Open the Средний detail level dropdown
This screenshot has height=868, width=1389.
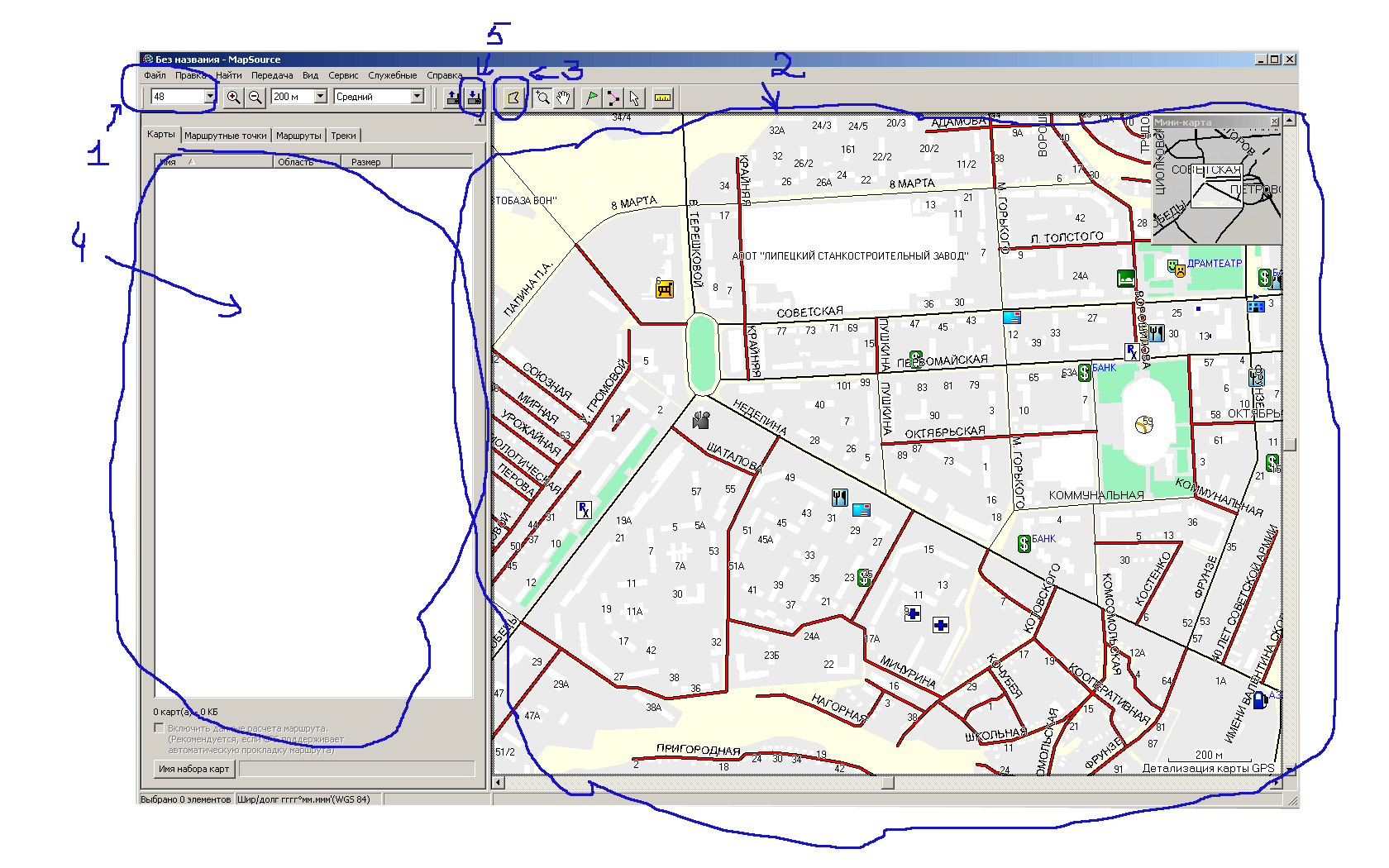pos(417,97)
